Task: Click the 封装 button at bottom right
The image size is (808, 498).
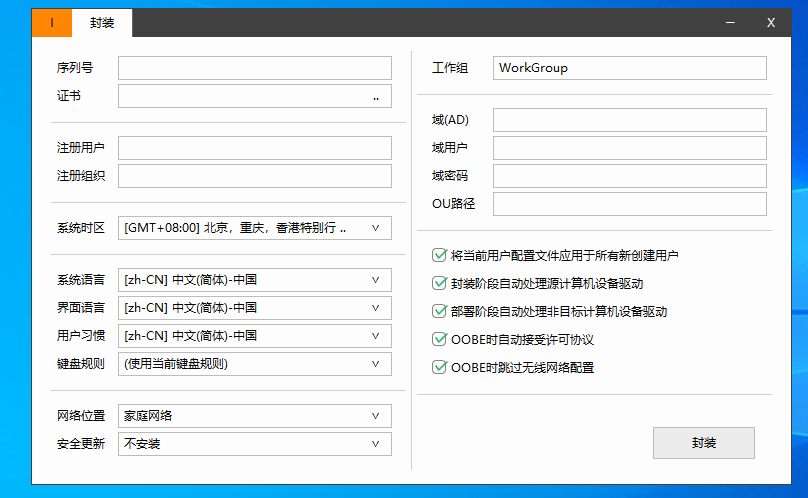Action: pos(703,443)
